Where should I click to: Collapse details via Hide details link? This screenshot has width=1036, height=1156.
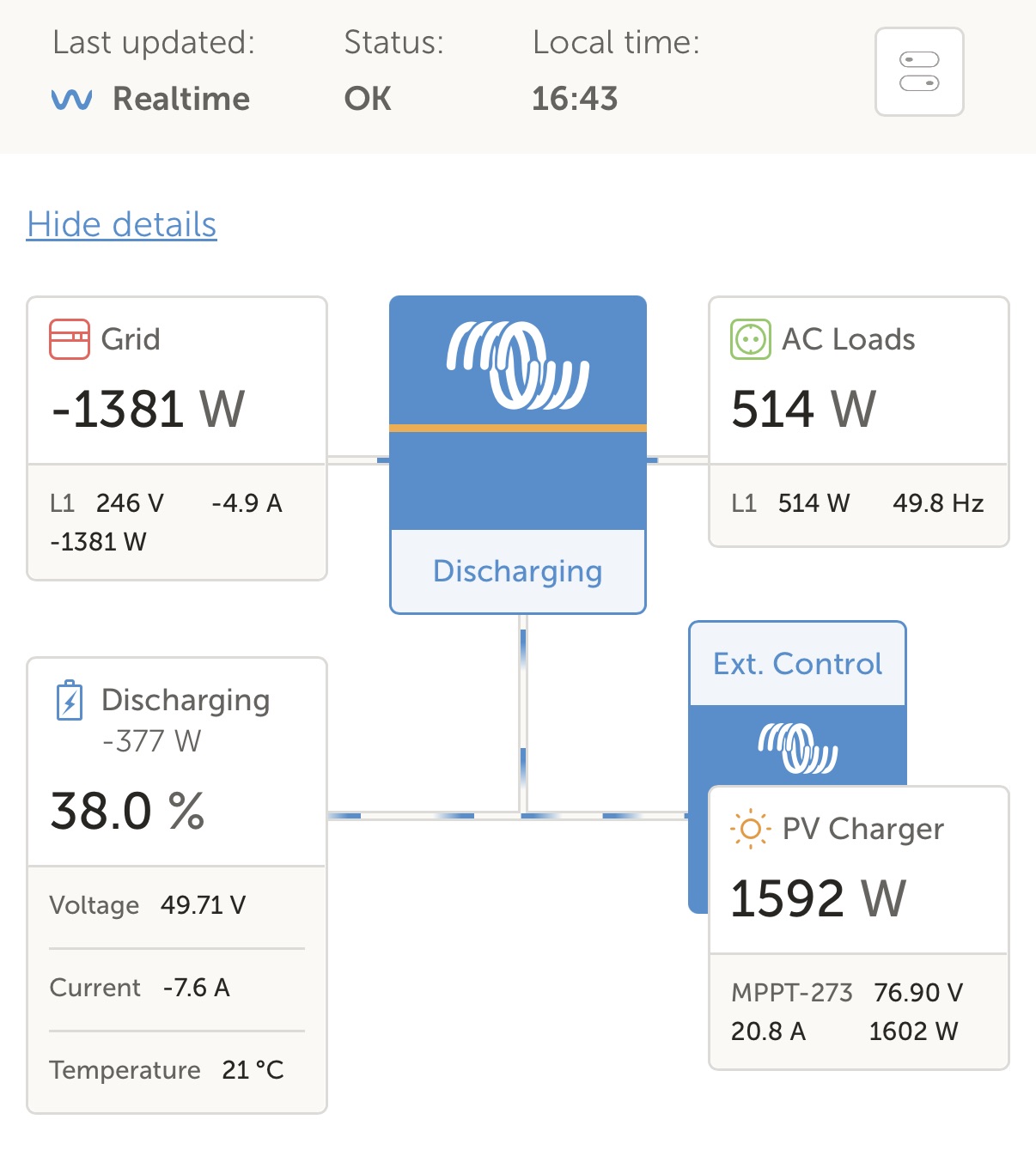click(x=122, y=225)
